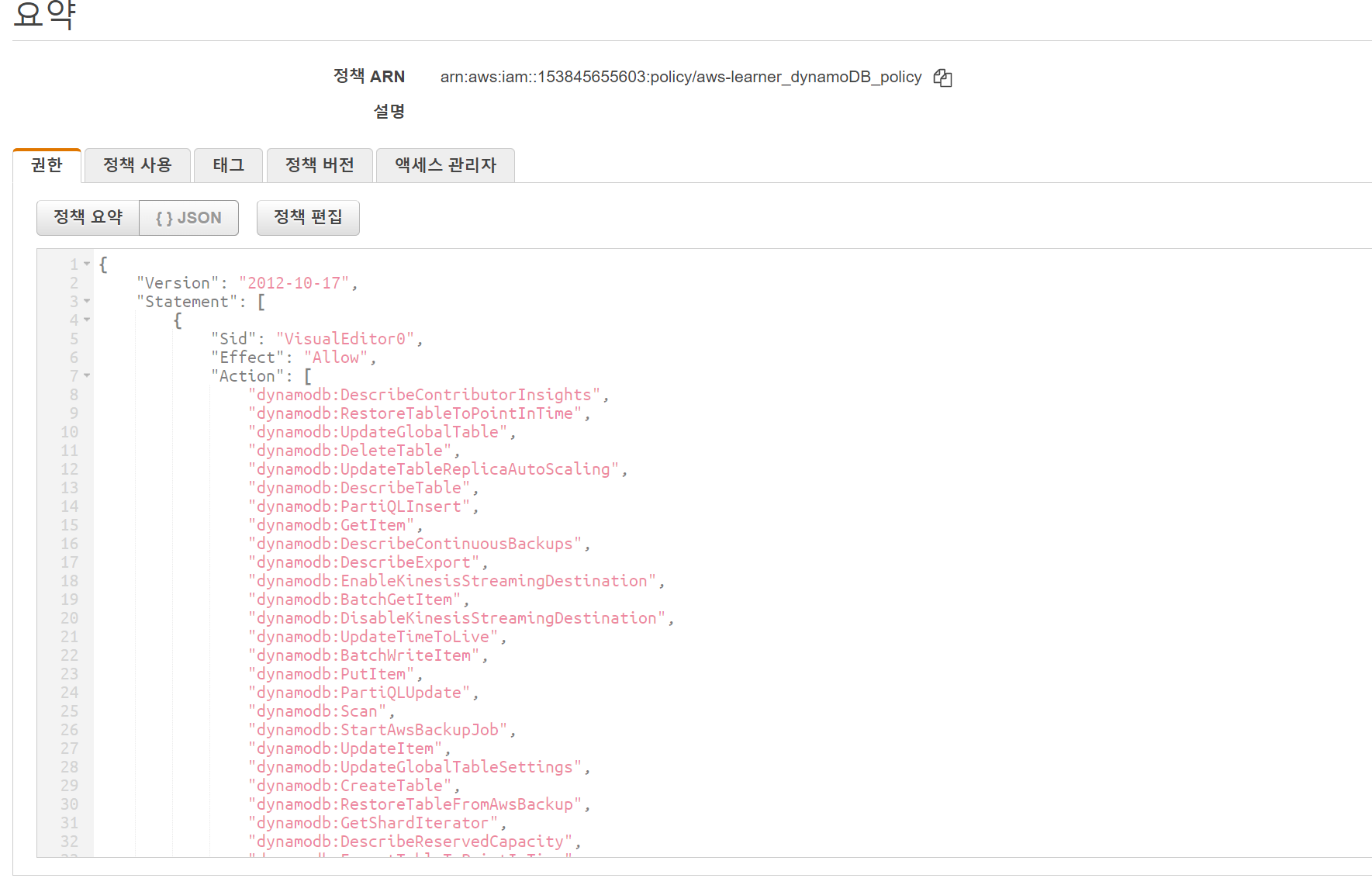Select the {} JSON view button

188,218
